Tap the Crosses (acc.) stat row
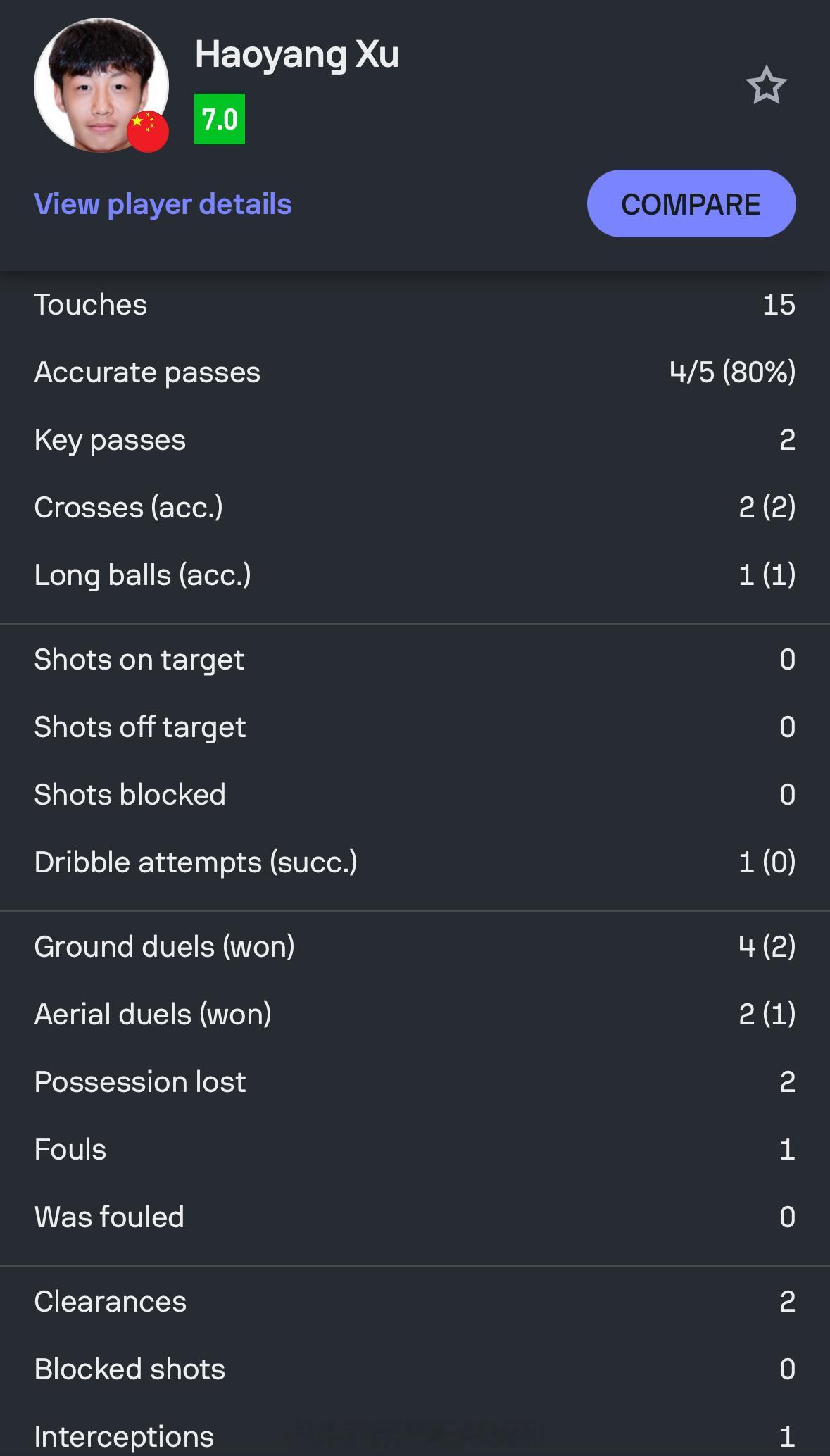This screenshot has width=830, height=1456. coord(415,508)
